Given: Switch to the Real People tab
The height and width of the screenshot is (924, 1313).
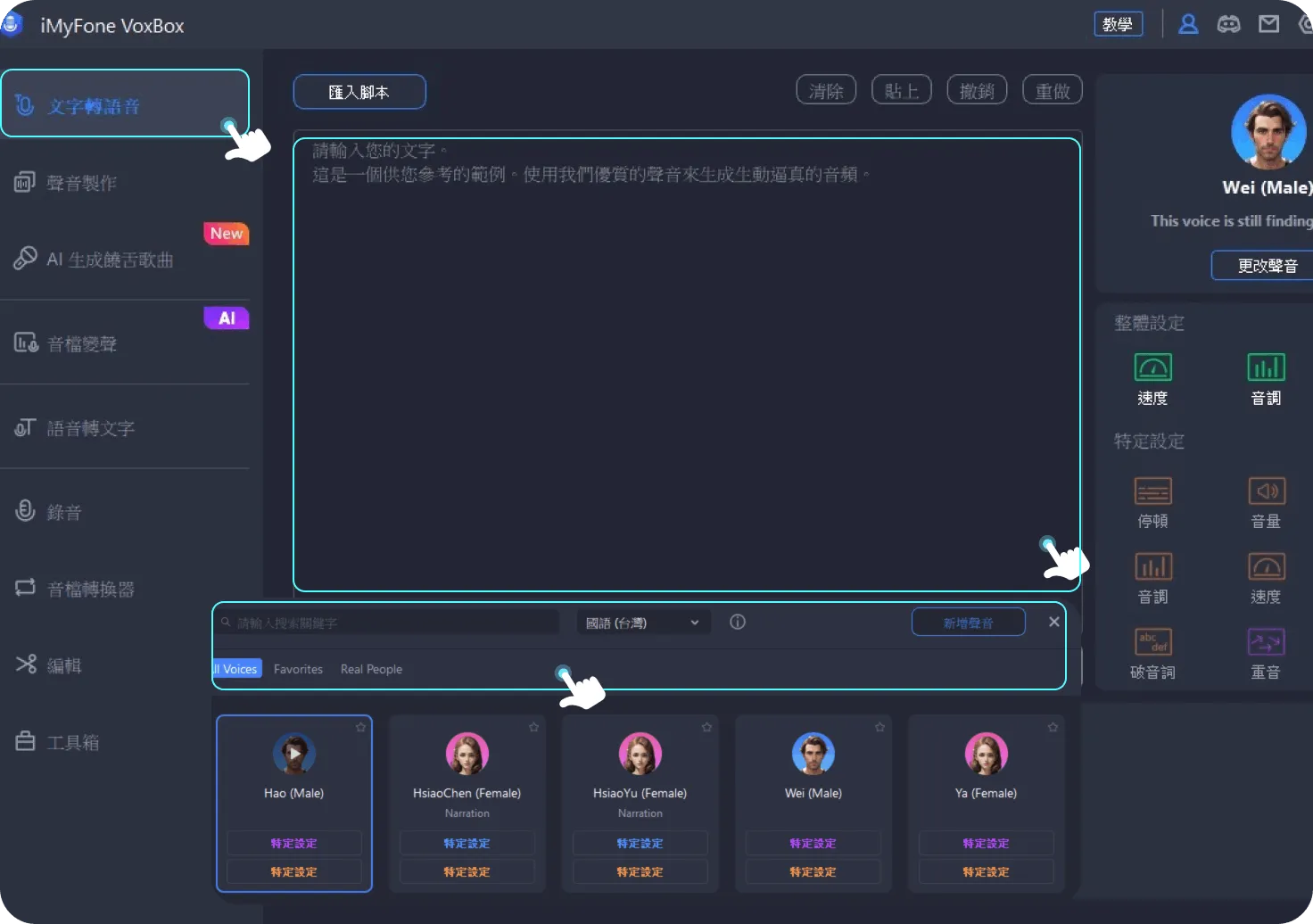Looking at the screenshot, I should (371, 669).
